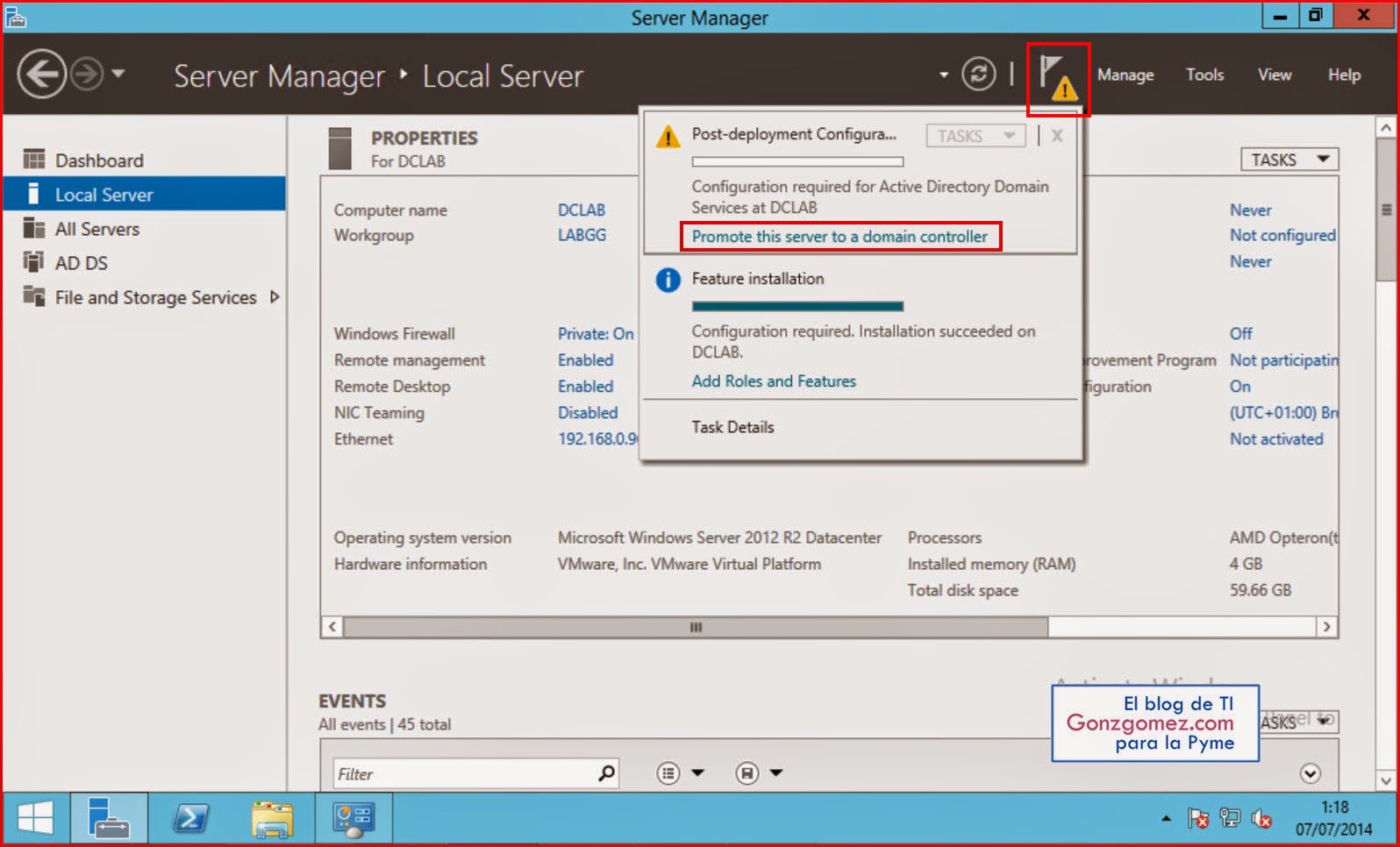Viewport: 1400px width, 847px height.
Task: Click the Not activated link
Action: click(x=1276, y=439)
